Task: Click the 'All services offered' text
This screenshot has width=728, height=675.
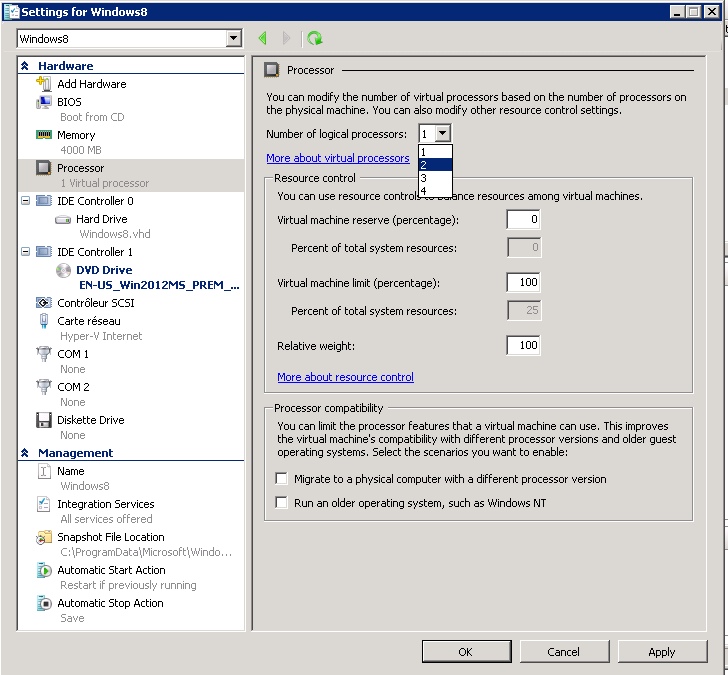Action: point(106,519)
